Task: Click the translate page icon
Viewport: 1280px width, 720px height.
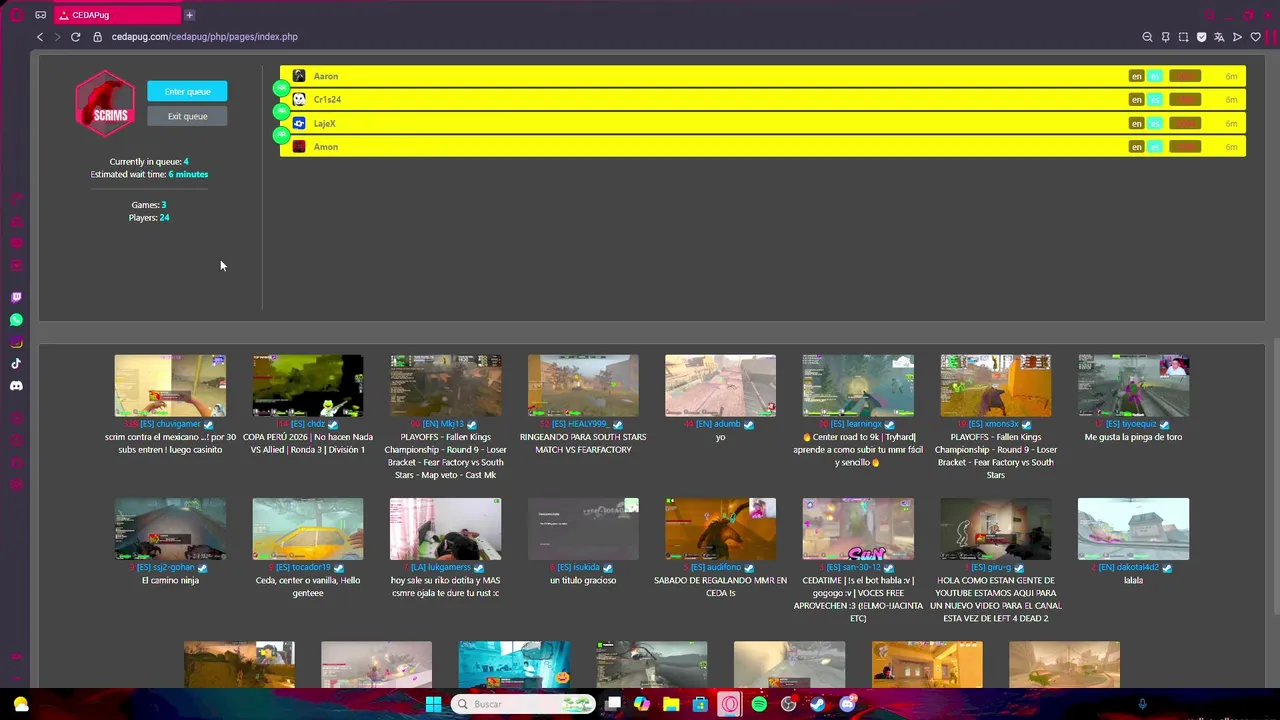Action: 1219,37
